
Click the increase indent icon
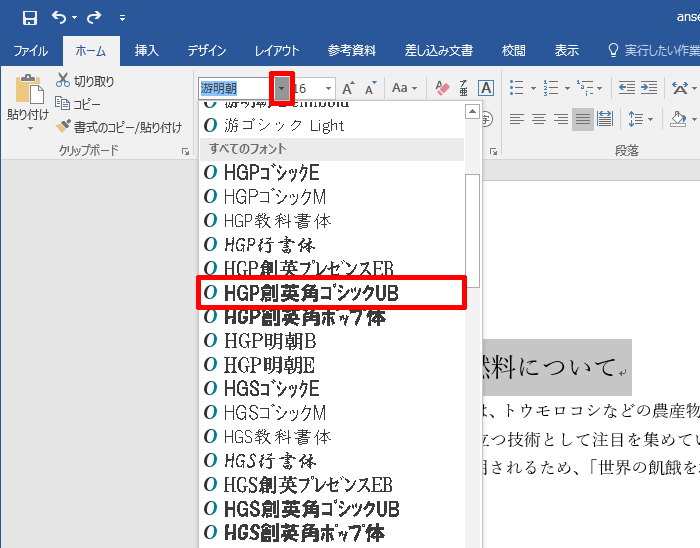649,88
